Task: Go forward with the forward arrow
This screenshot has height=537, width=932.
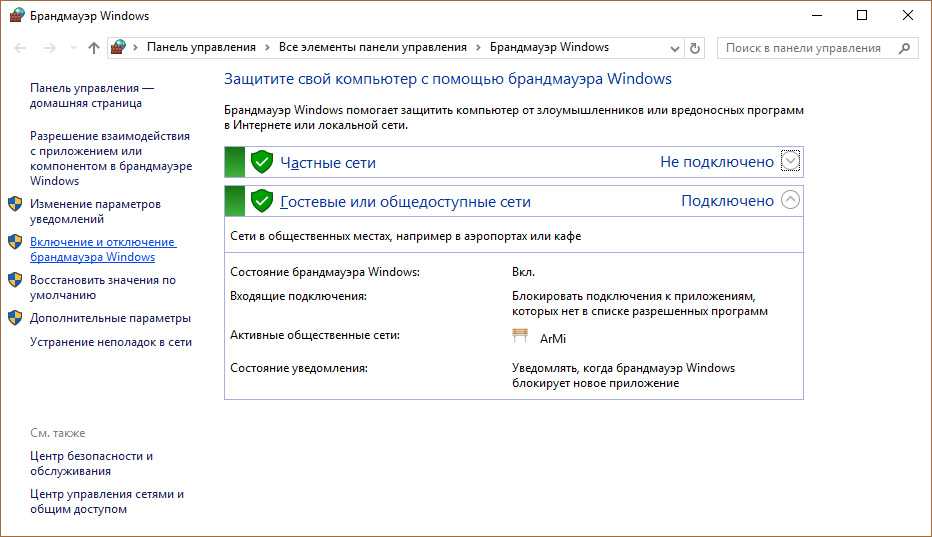Action: point(49,48)
